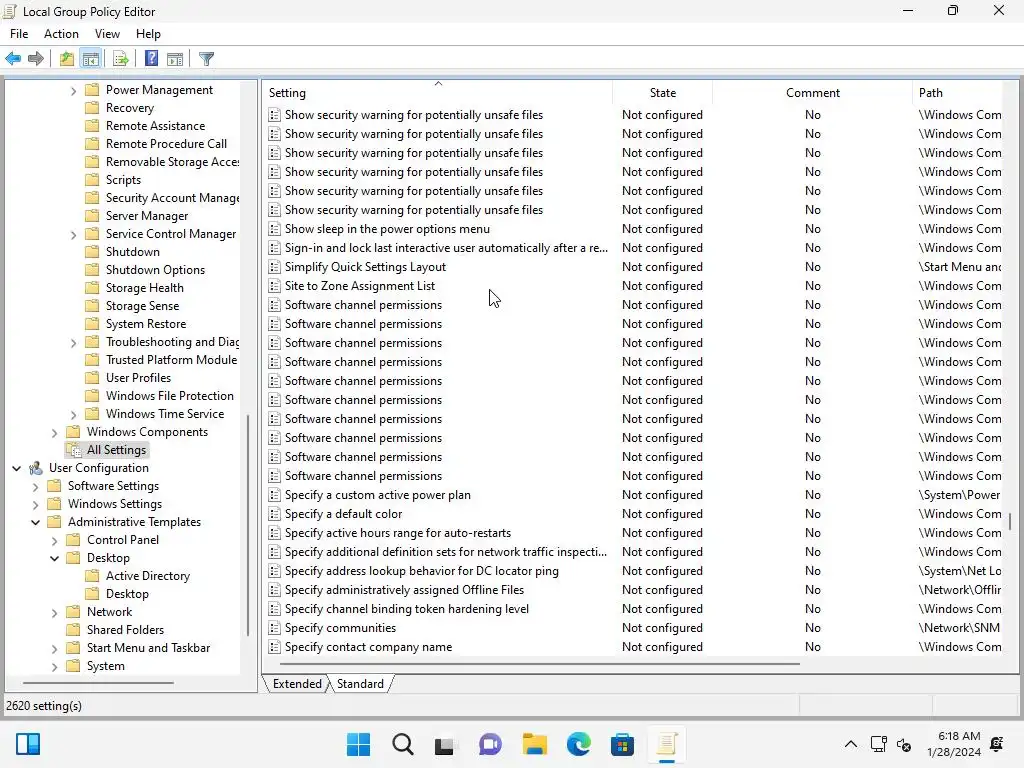This screenshot has height=768, width=1024.
Task: Toggle the action pane toolbar icon
Action: tap(175, 59)
